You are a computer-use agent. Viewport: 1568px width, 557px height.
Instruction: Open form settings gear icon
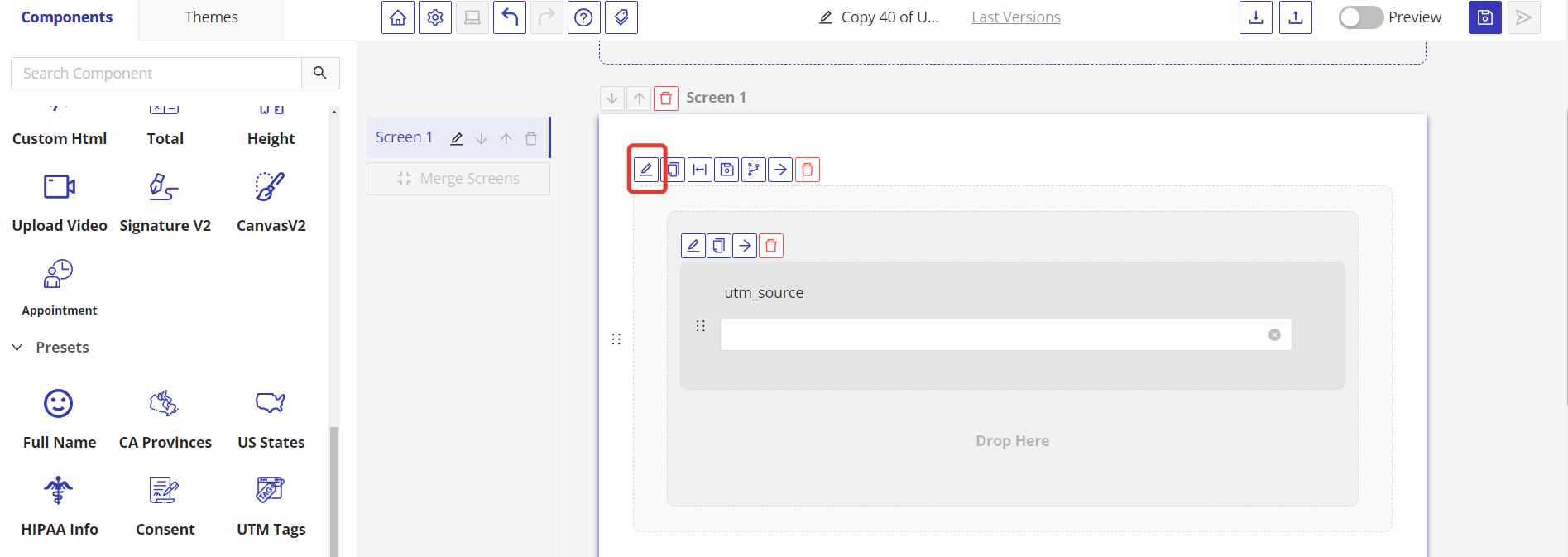435,17
